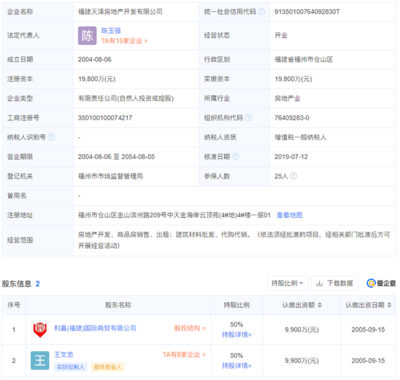Select organization code 76409283-0
This screenshot has width=400, height=380.
click(x=292, y=118)
